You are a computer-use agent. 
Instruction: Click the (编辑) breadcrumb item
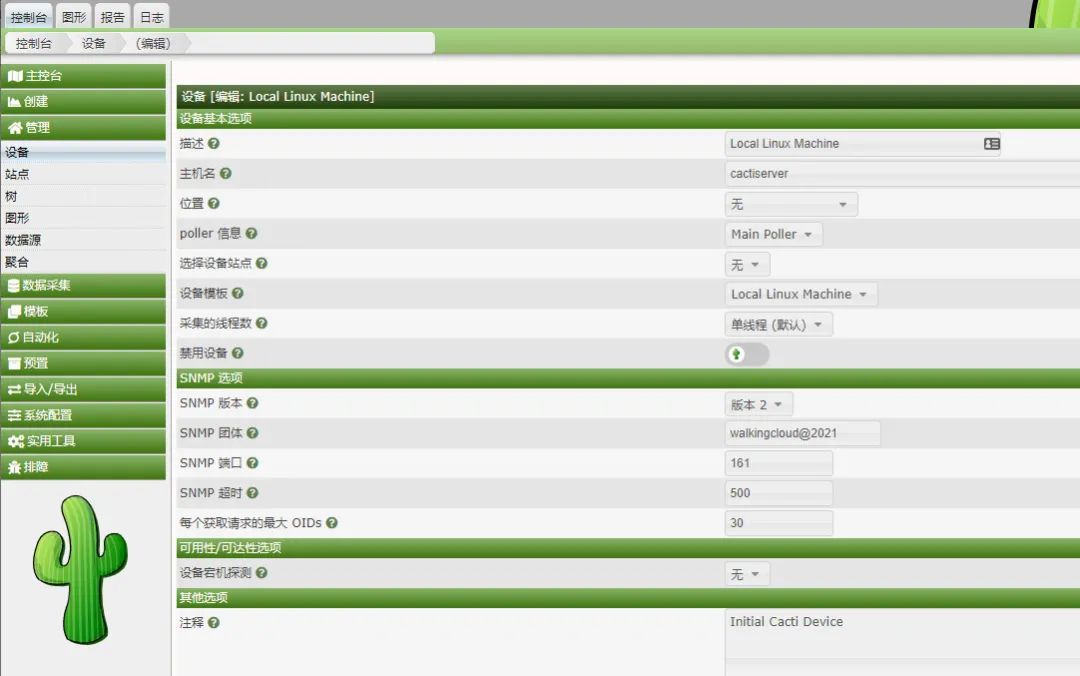153,43
